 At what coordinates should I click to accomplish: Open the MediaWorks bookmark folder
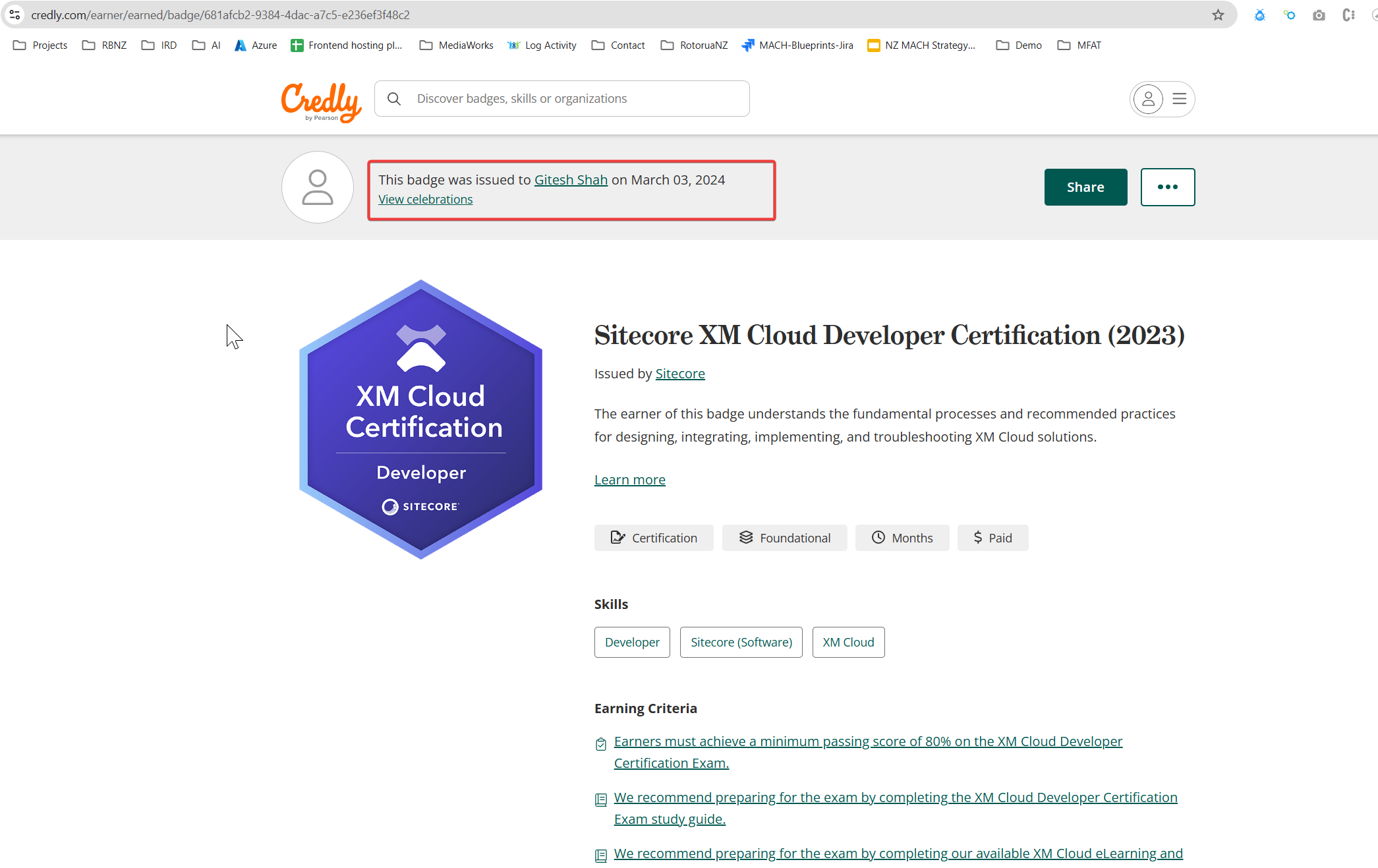point(457,45)
